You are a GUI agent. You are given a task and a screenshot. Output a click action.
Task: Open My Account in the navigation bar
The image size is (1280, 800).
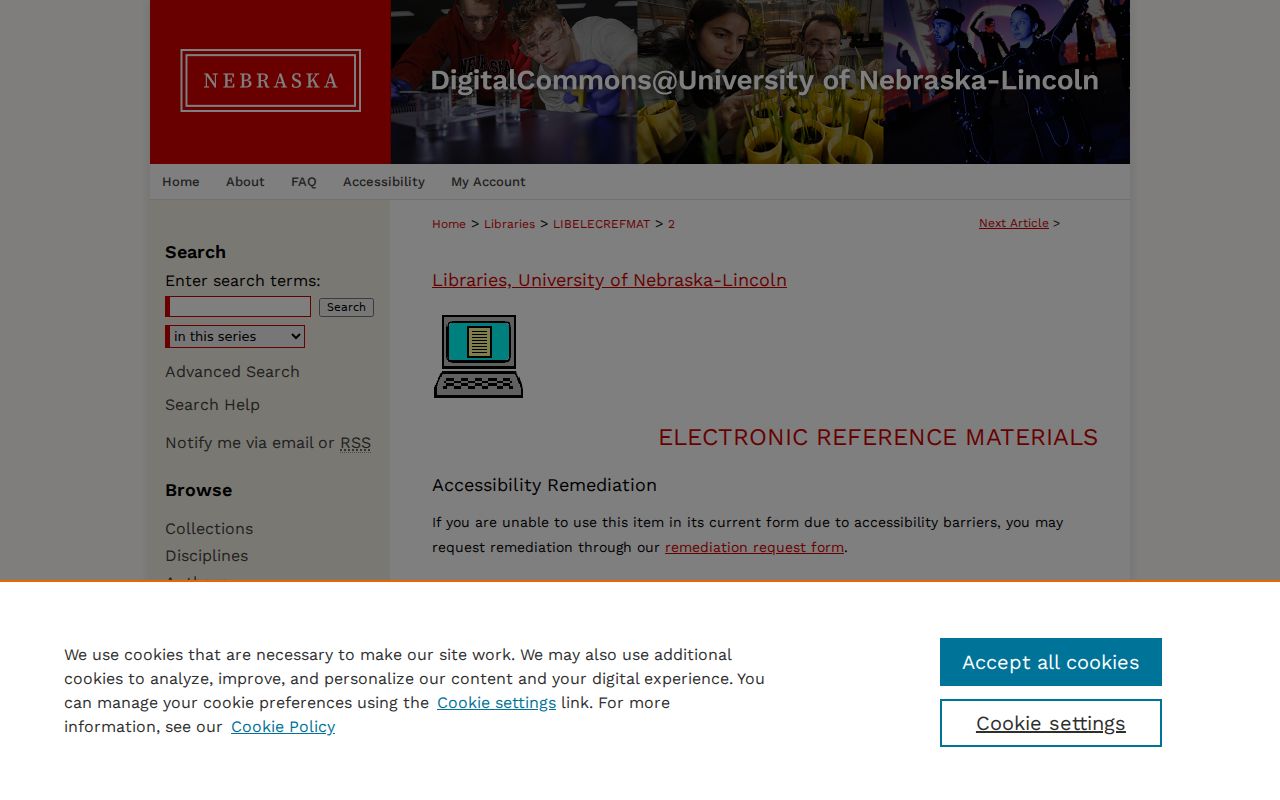[x=488, y=182]
